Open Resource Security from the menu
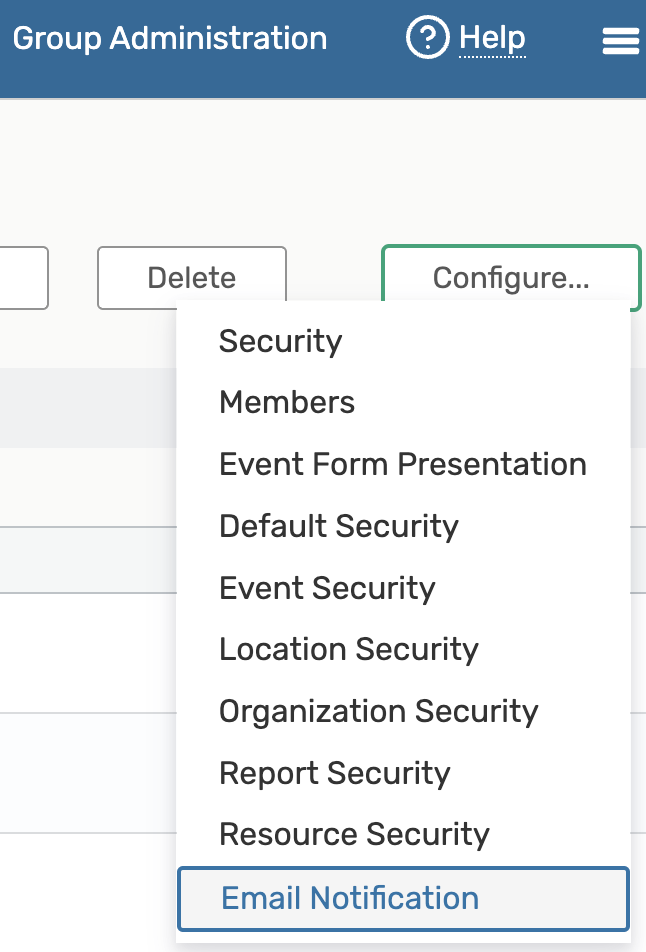This screenshot has width=646, height=952. coord(354,835)
